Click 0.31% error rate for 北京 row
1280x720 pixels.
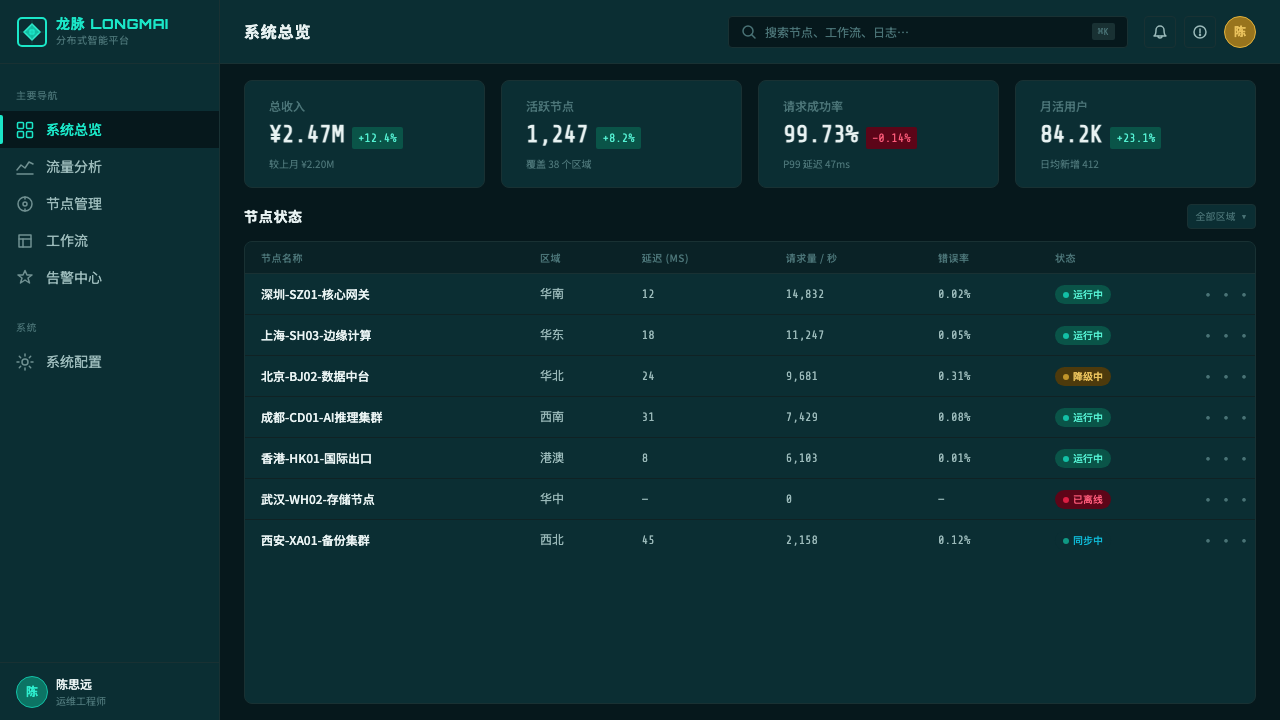(x=954, y=377)
